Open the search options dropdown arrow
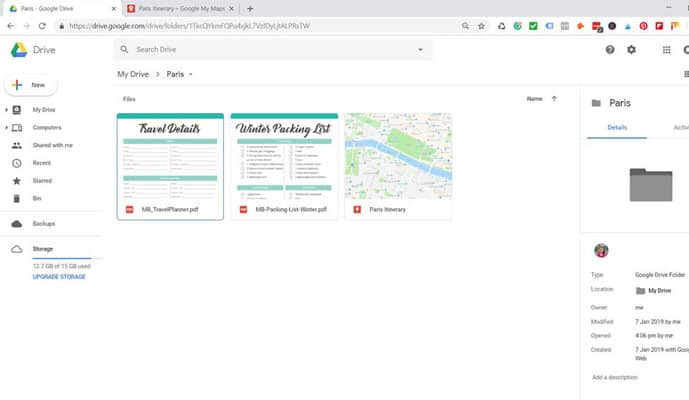Screen dimensions: 689x400 (420, 50)
